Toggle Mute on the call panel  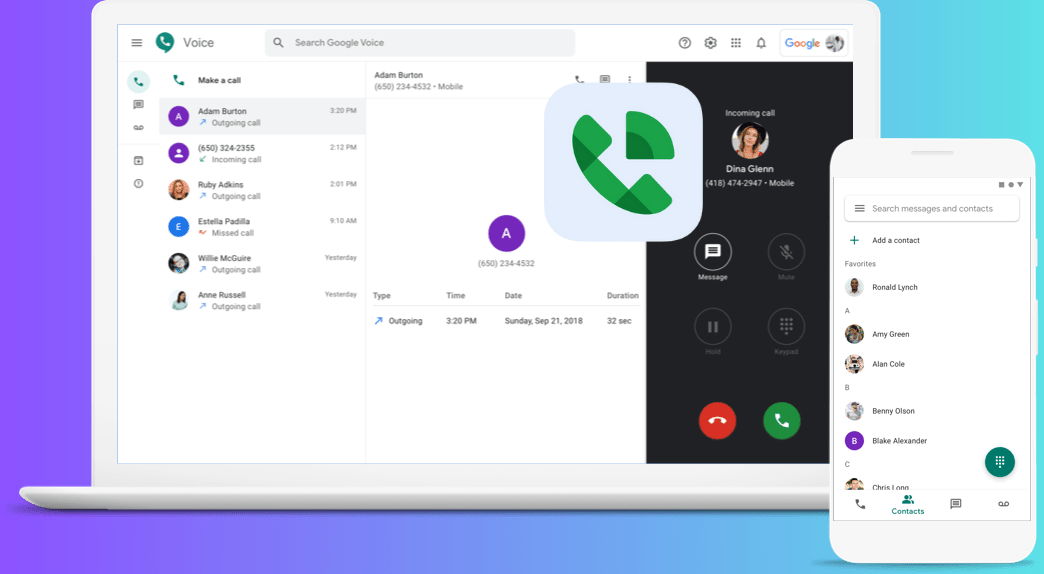pyautogui.click(x=786, y=252)
